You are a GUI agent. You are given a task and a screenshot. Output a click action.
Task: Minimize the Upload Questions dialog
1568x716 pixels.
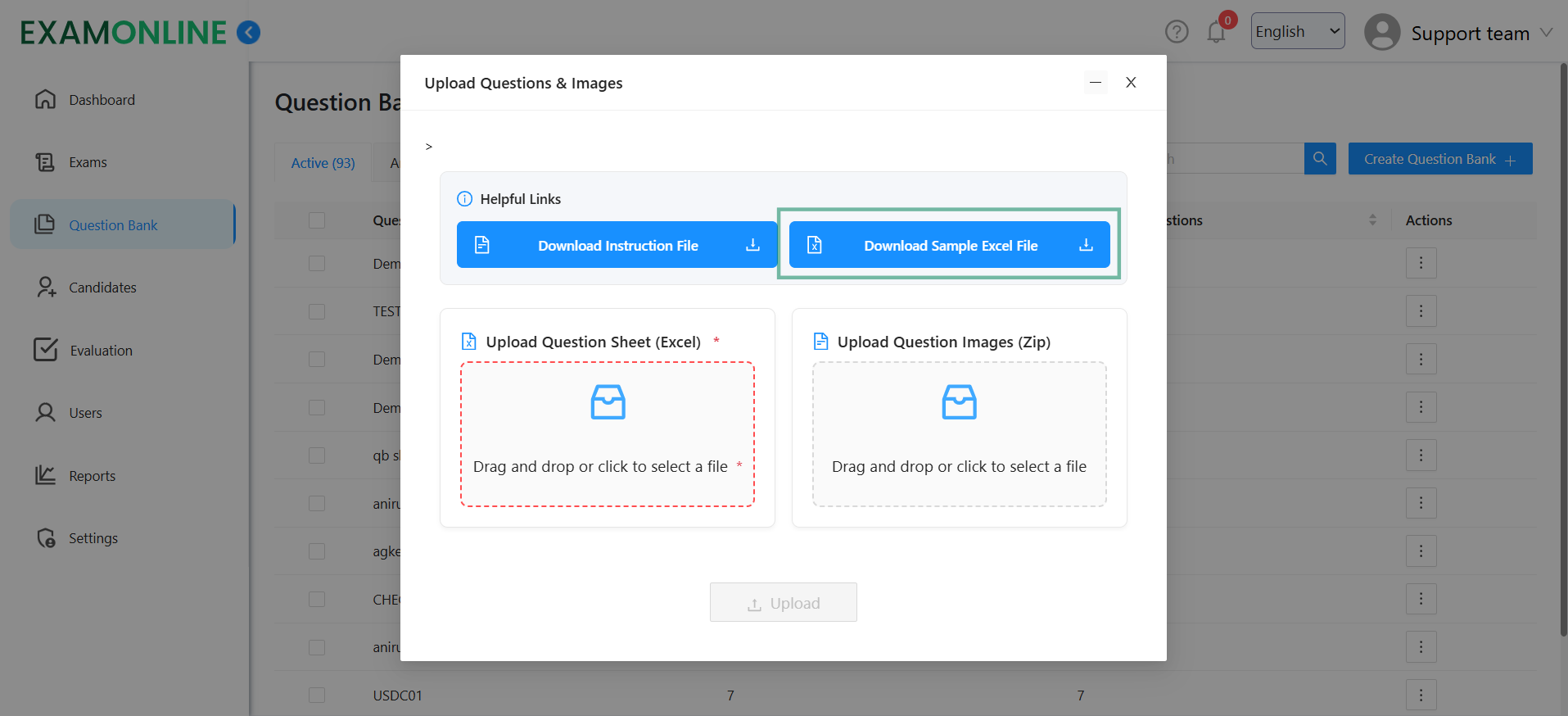click(1096, 83)
